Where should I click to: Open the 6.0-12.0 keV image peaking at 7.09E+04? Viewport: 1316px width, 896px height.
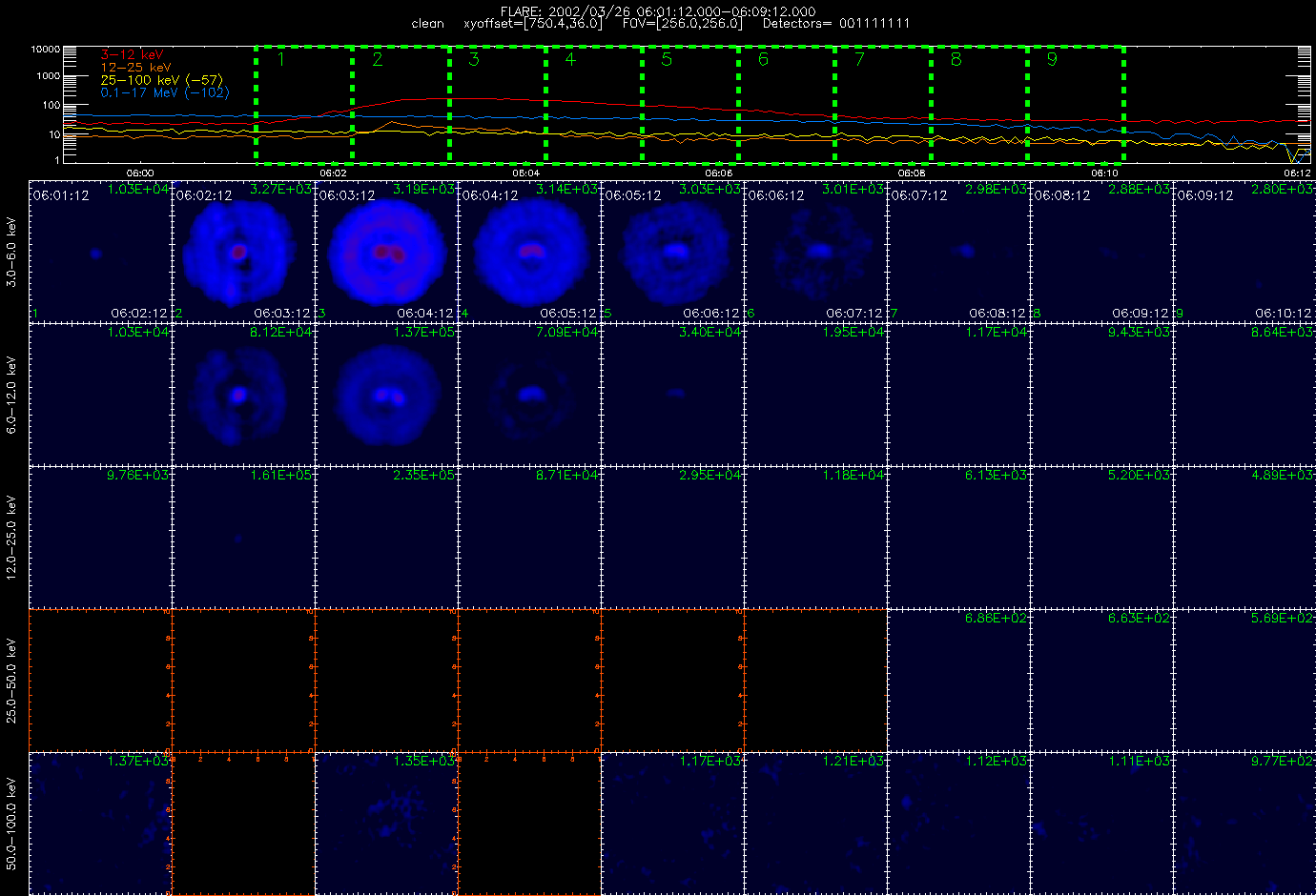529,395
